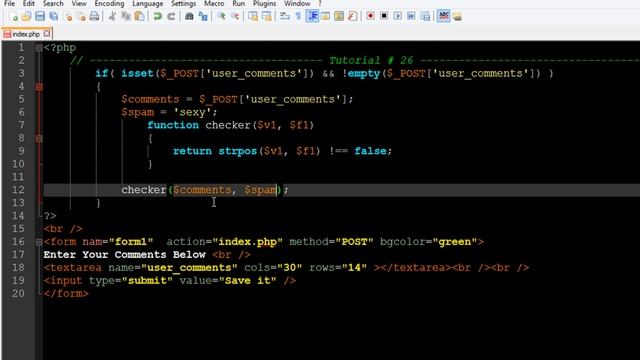Open Find with the binoculars icon
Image resolution: width=640 pixels, height=360 pixels.
pyautogui.click(x=189, y=16)
